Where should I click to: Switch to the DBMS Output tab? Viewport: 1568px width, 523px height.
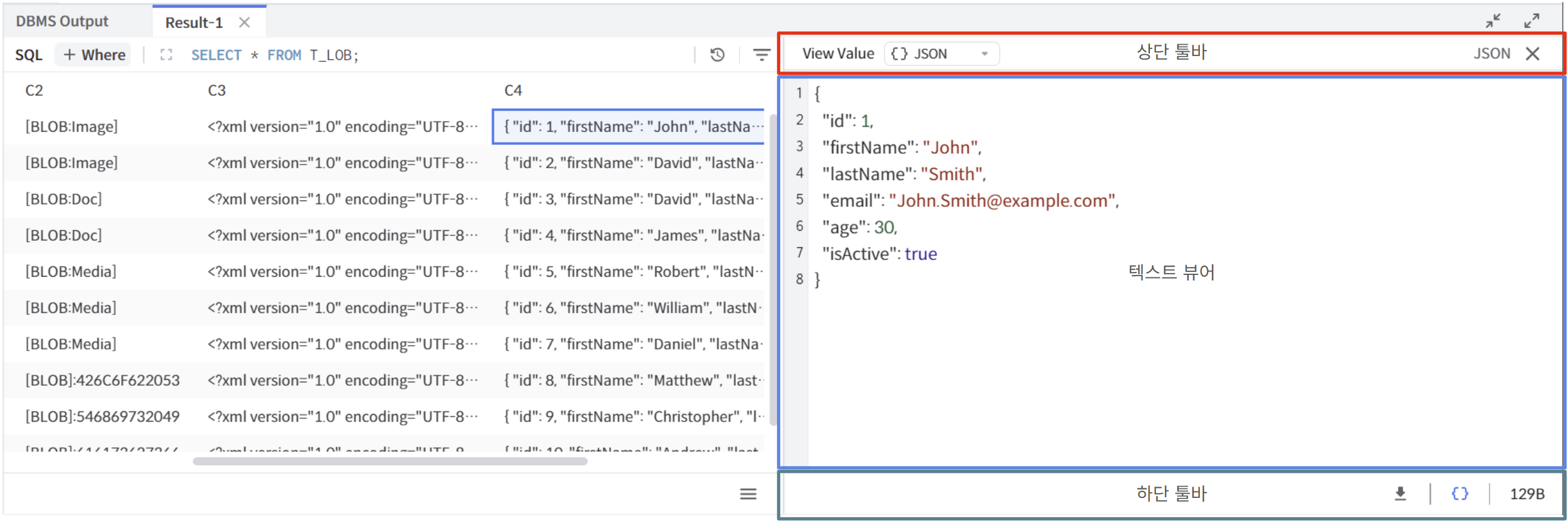[x=62, y=21]
